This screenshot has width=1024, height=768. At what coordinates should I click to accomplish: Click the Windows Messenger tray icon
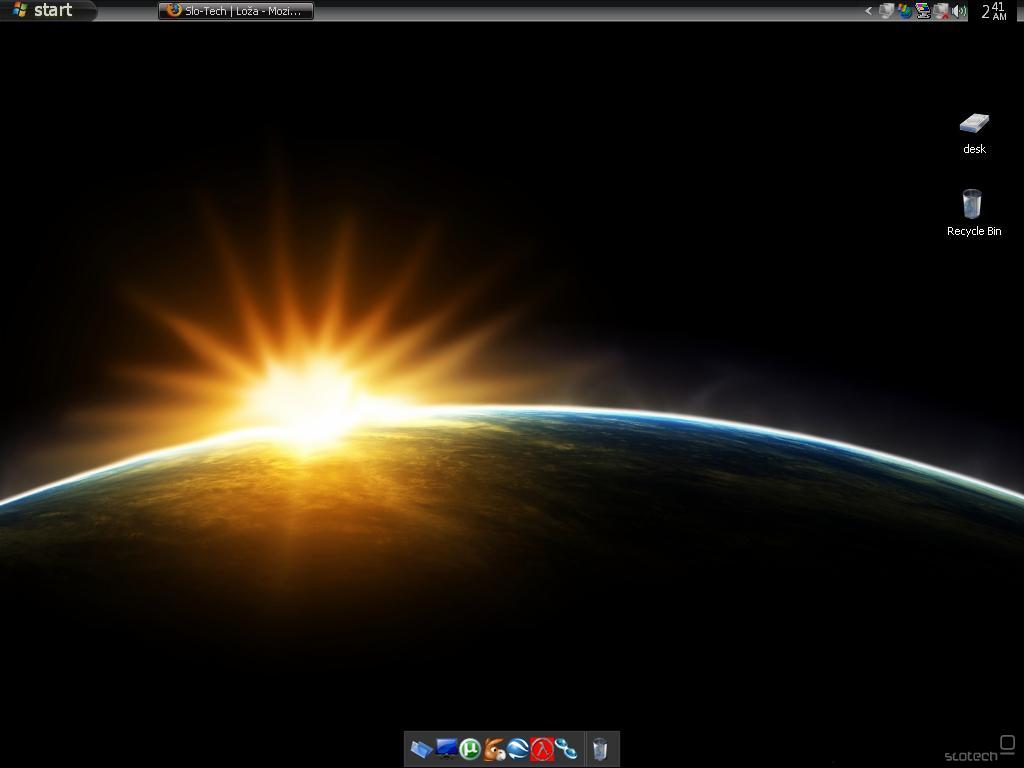904,11
